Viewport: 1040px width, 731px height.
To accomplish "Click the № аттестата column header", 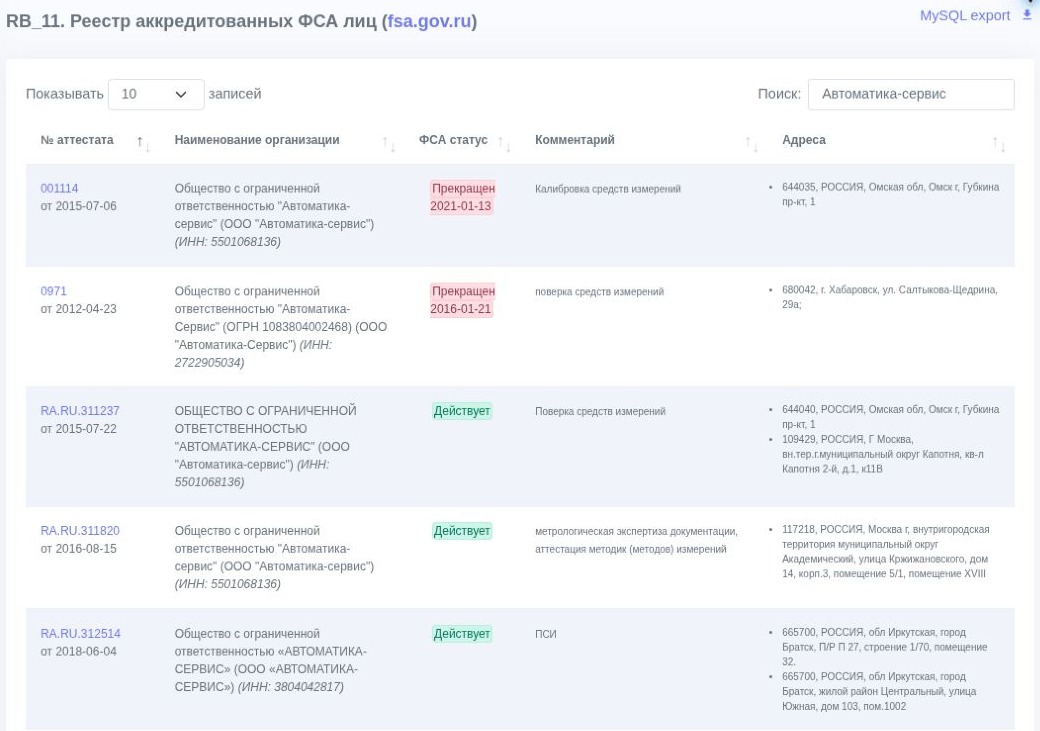I will 77,140.
